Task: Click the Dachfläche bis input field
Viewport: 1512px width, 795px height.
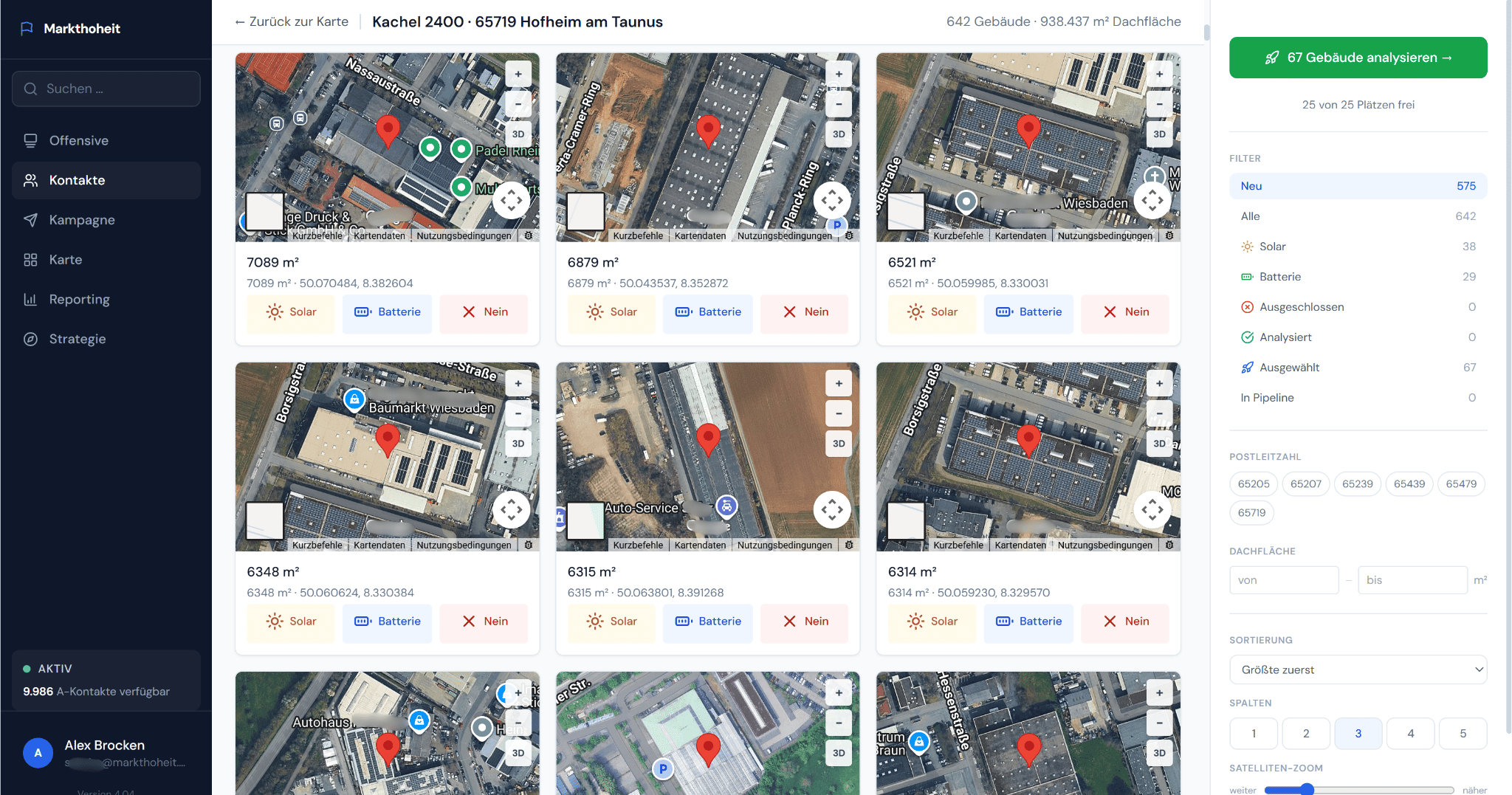Action: pyautogui.click(x=1412, y=580)
